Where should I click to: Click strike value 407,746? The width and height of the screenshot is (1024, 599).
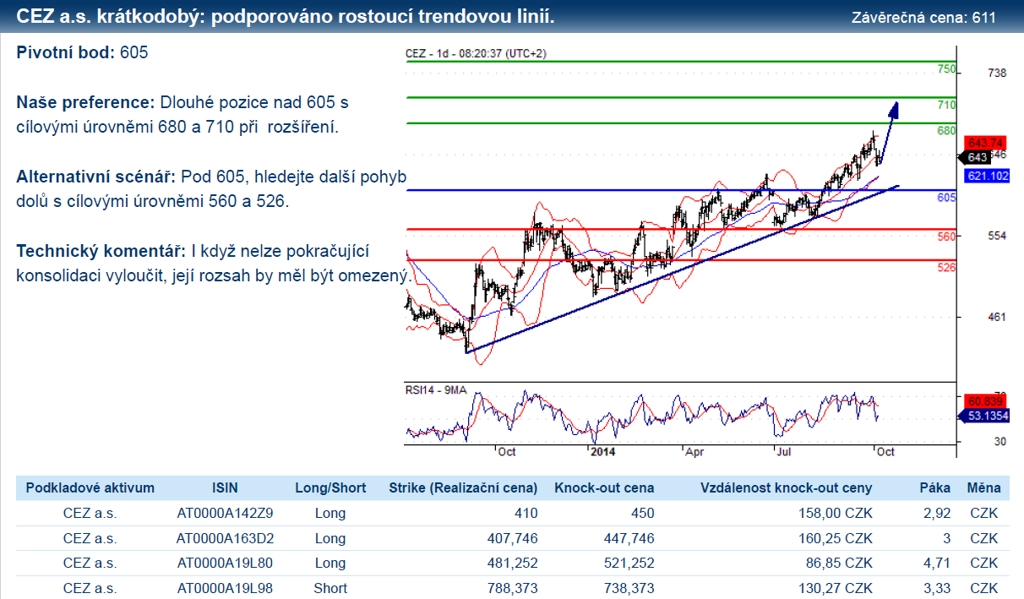click(x=513, y=539)
